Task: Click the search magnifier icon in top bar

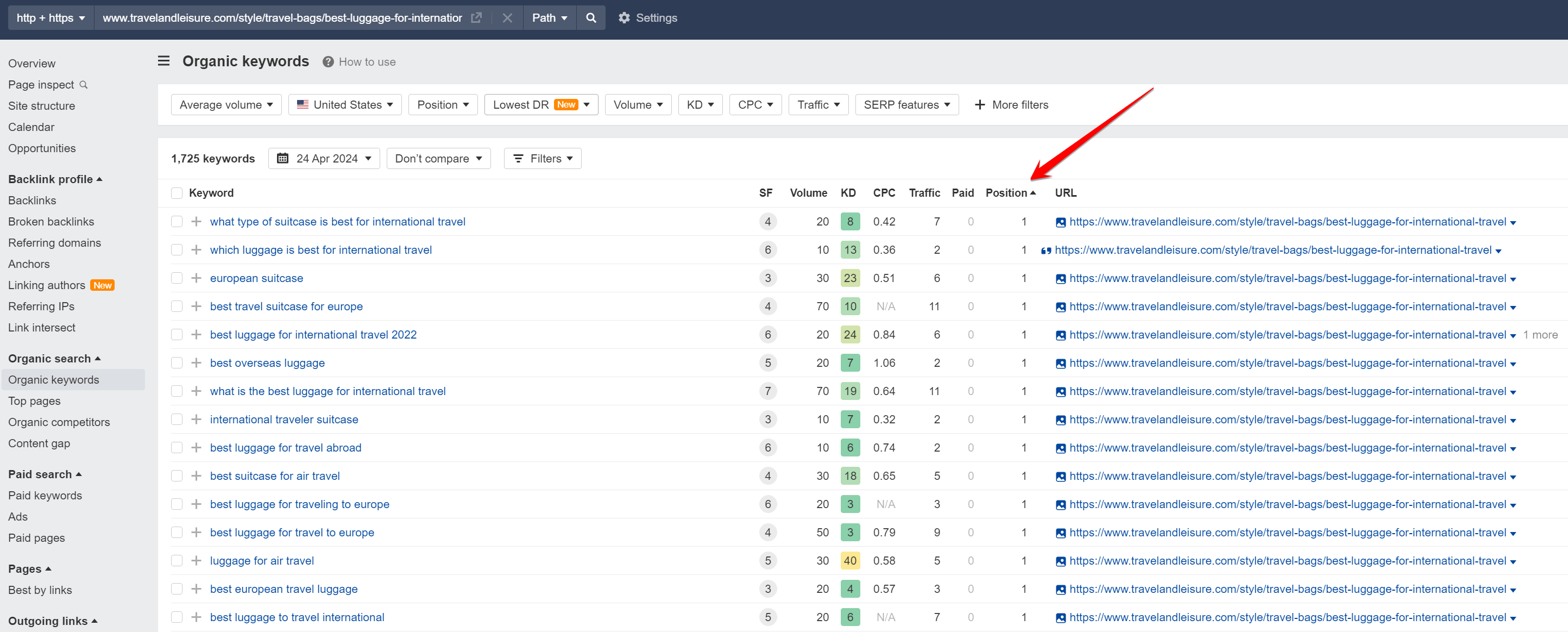Action: tap(590, 17)
